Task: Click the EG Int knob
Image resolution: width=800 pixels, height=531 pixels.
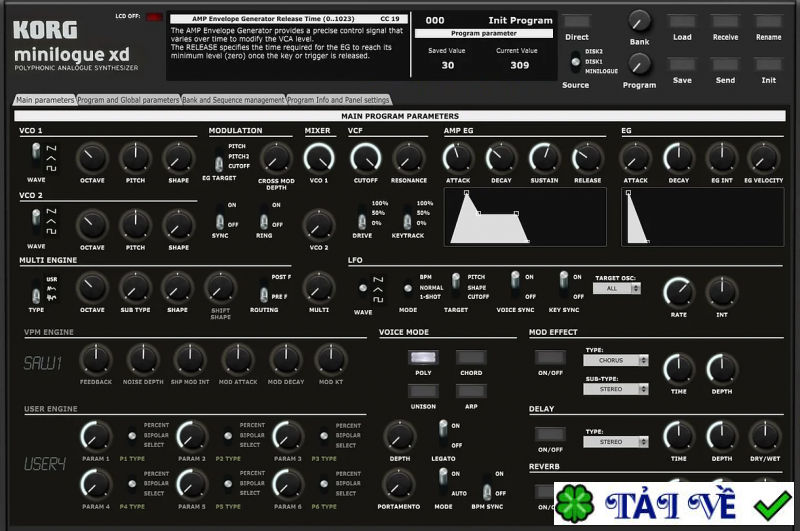Action: pos(721,159)
